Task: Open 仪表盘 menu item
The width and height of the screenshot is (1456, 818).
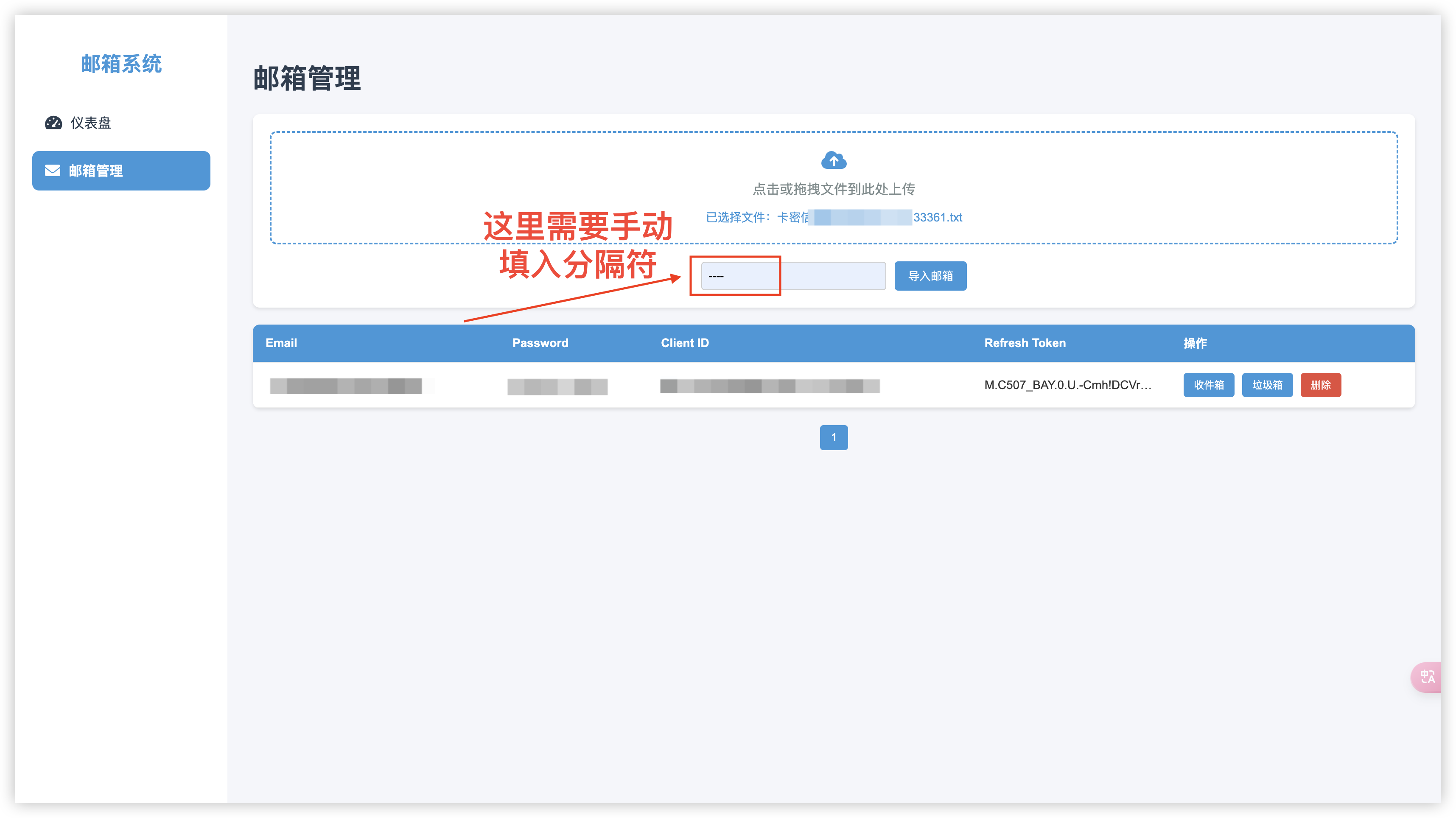Action: coord(90,123)
